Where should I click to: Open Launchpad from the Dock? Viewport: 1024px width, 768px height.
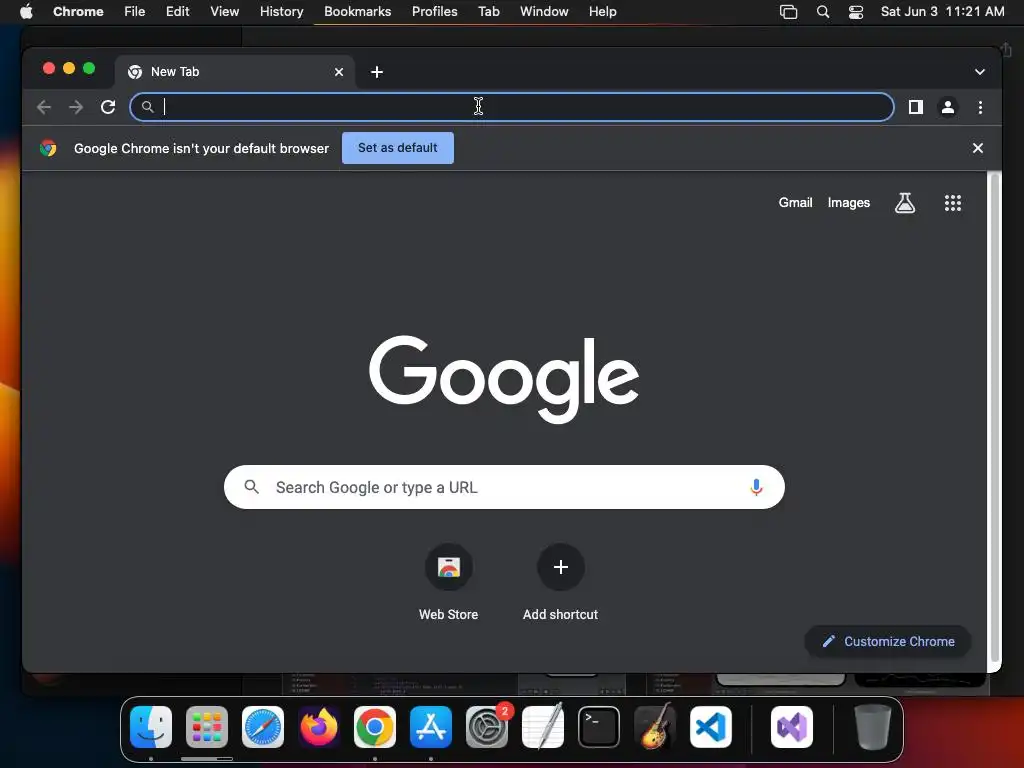[x=207, y=727]
